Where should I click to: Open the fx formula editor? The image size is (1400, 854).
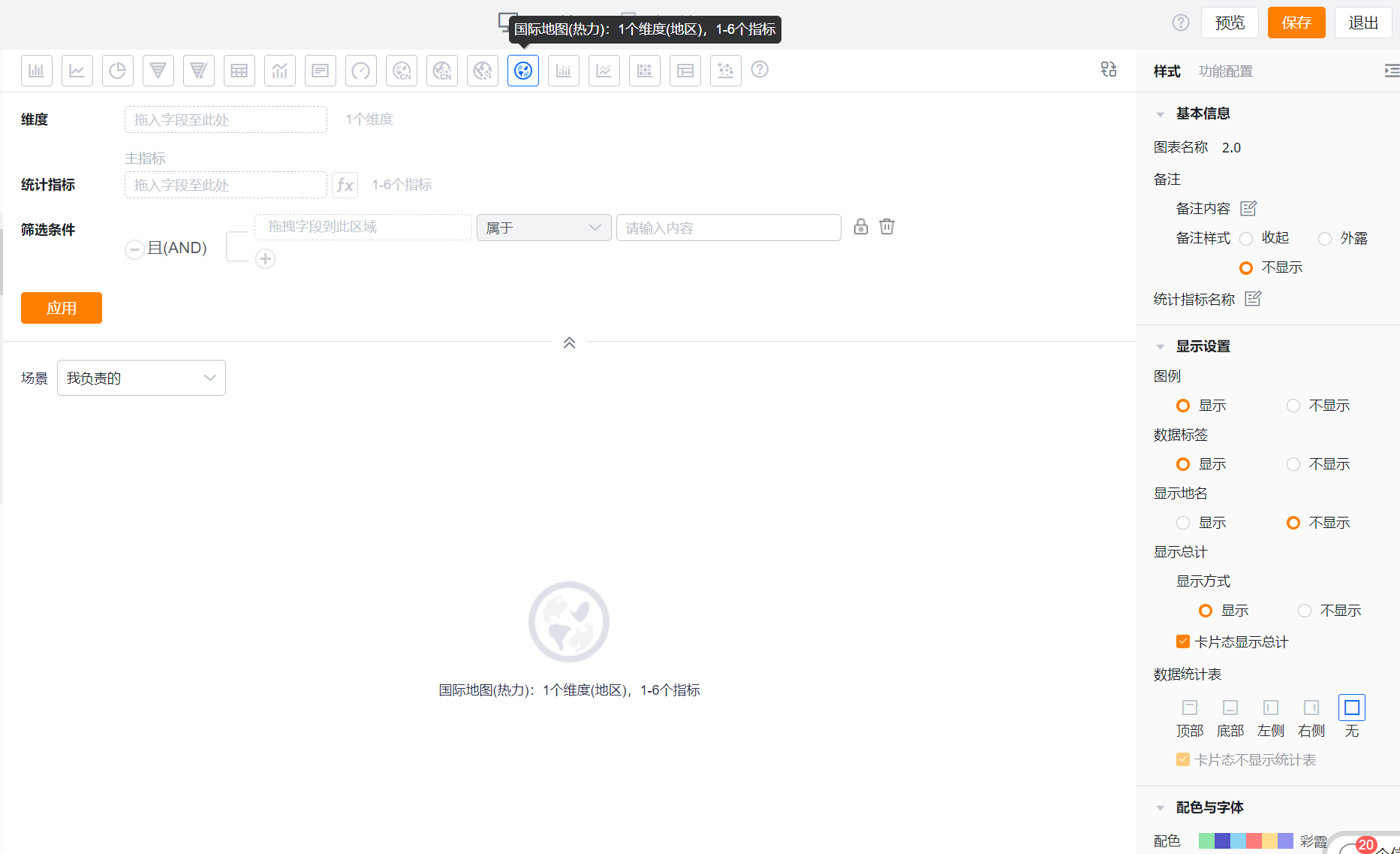[x=345, y=185]
